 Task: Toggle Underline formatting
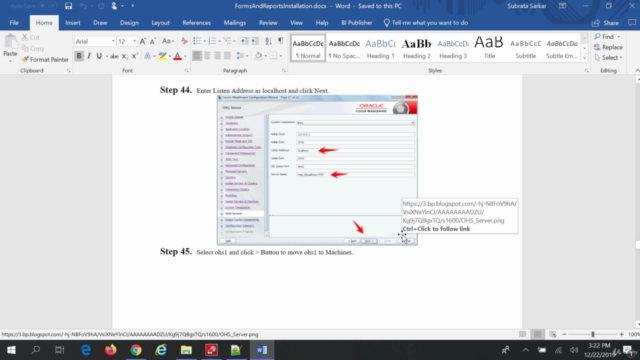tap(99, 56)
